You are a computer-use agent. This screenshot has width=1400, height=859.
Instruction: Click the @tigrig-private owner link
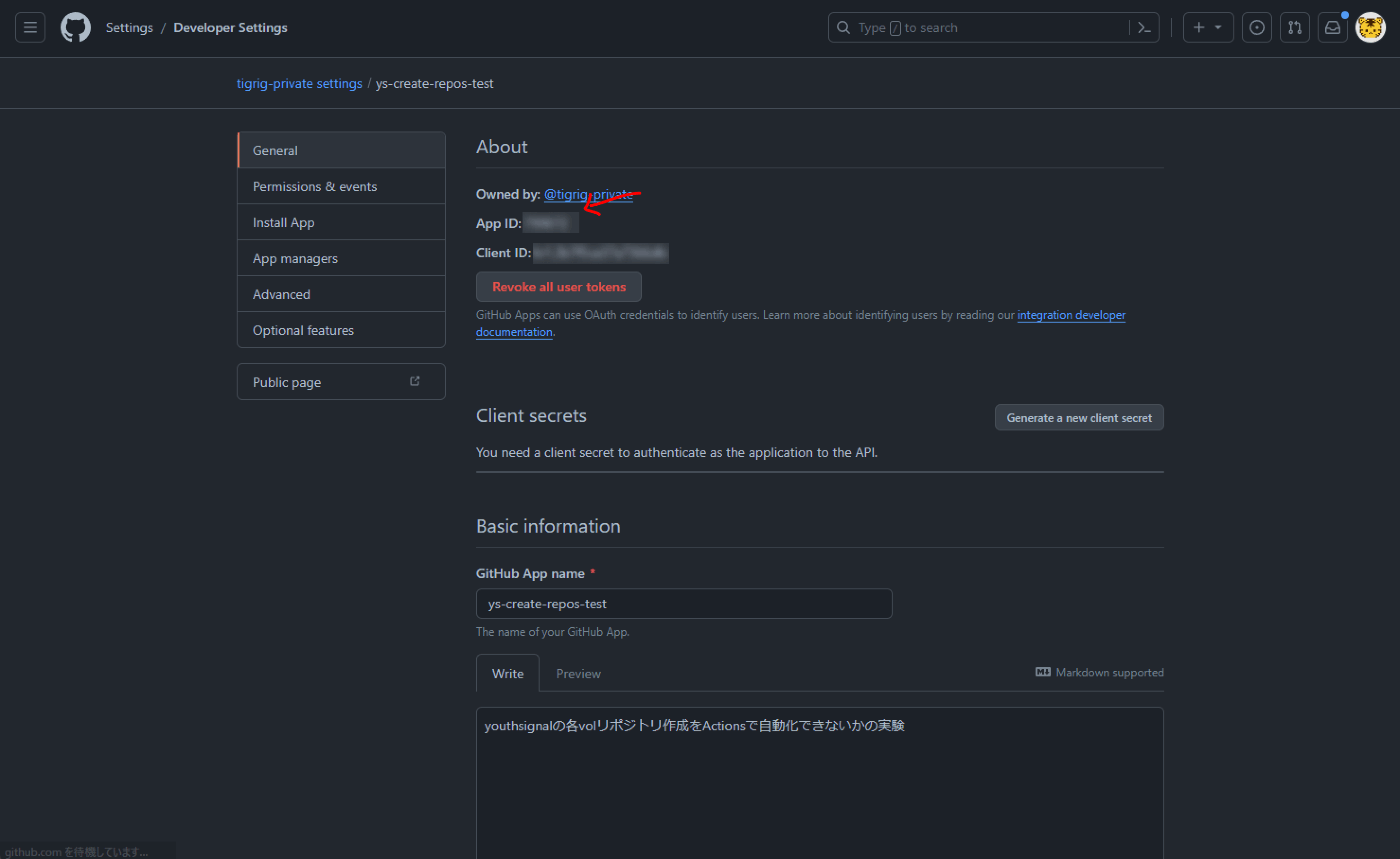(x=588, y=195)
